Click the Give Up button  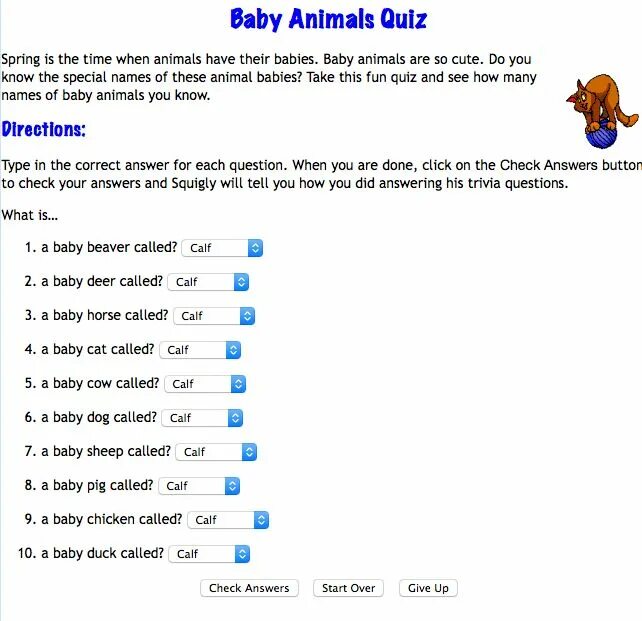(428, 588)
